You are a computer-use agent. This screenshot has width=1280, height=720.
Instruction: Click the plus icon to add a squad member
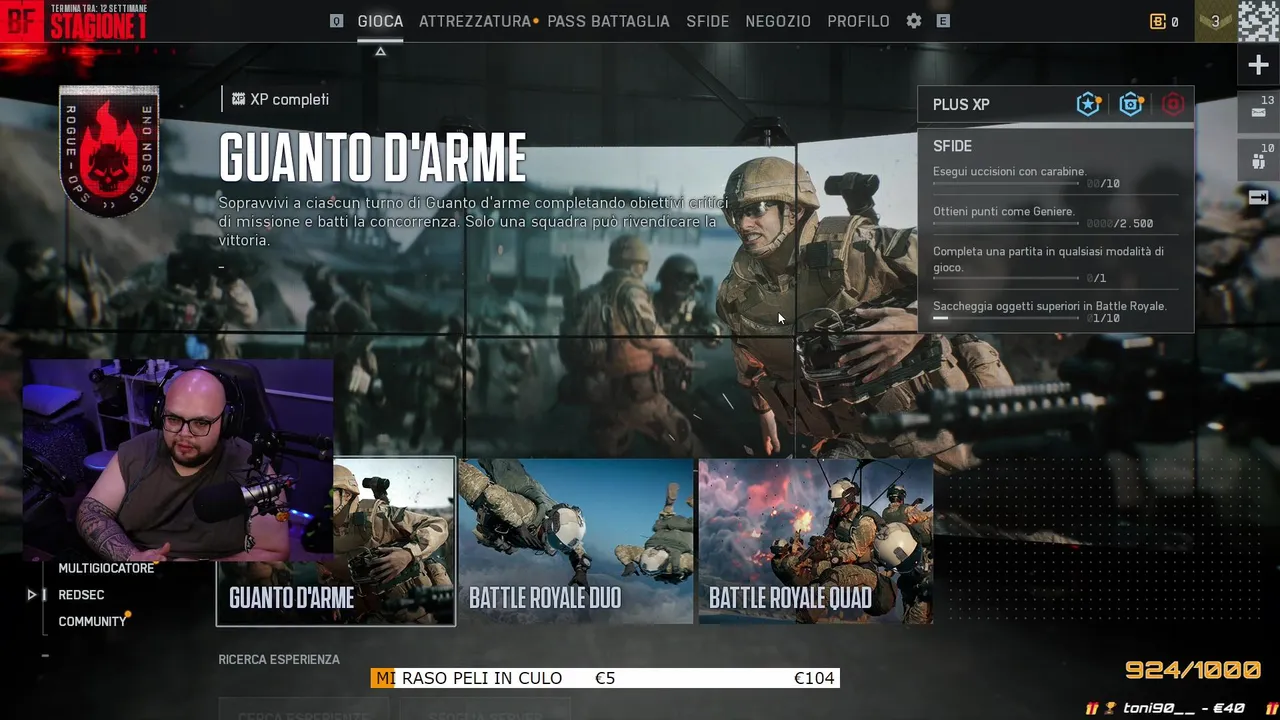[x=1258, y=66]
